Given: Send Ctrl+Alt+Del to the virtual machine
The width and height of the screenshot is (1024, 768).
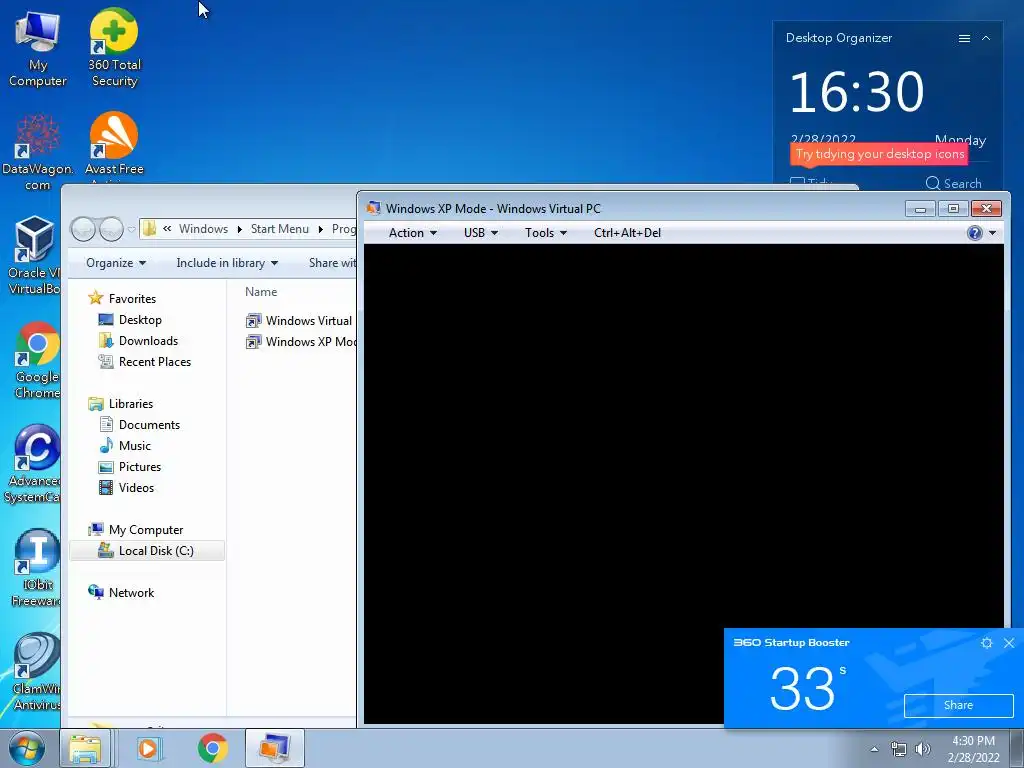Looking at the screenshot, I should [x=627, y=233].
